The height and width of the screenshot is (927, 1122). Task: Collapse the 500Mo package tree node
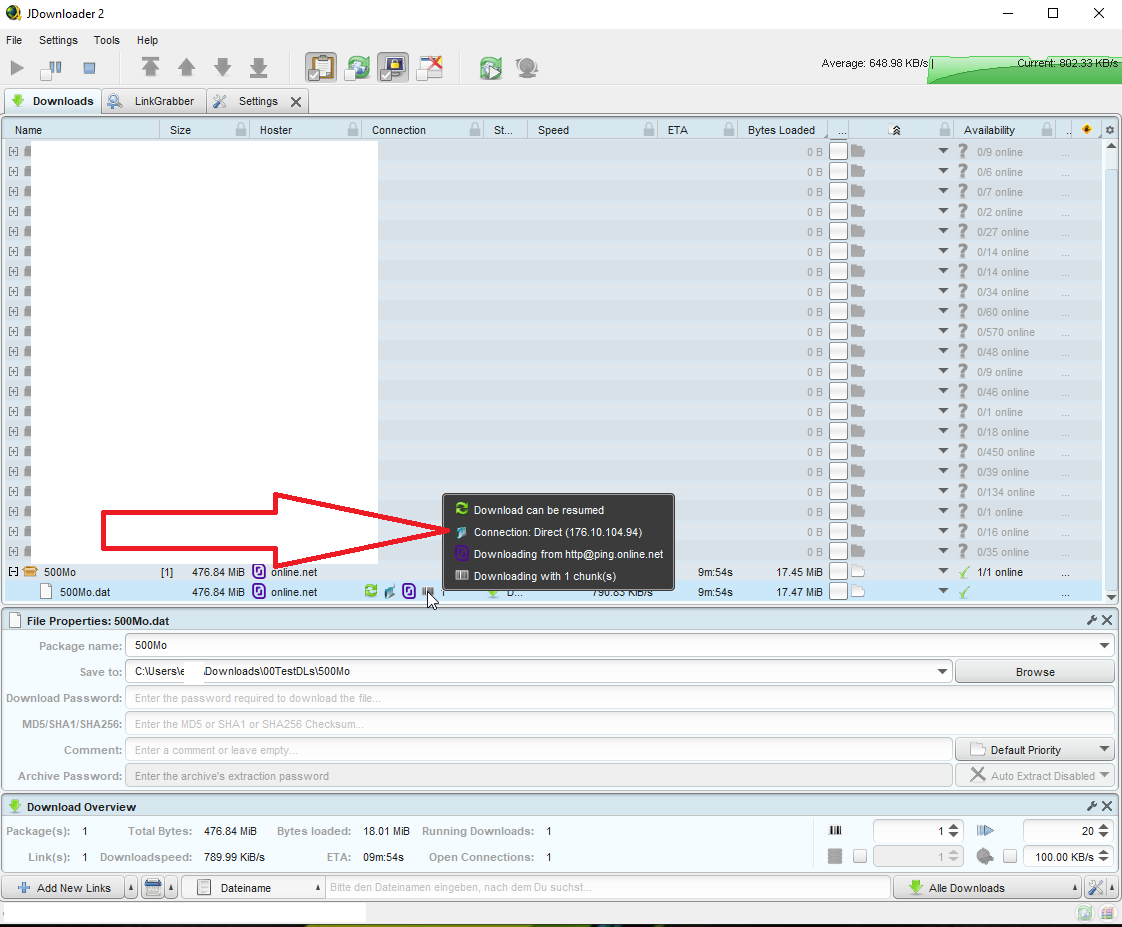(x=13, y=571)
